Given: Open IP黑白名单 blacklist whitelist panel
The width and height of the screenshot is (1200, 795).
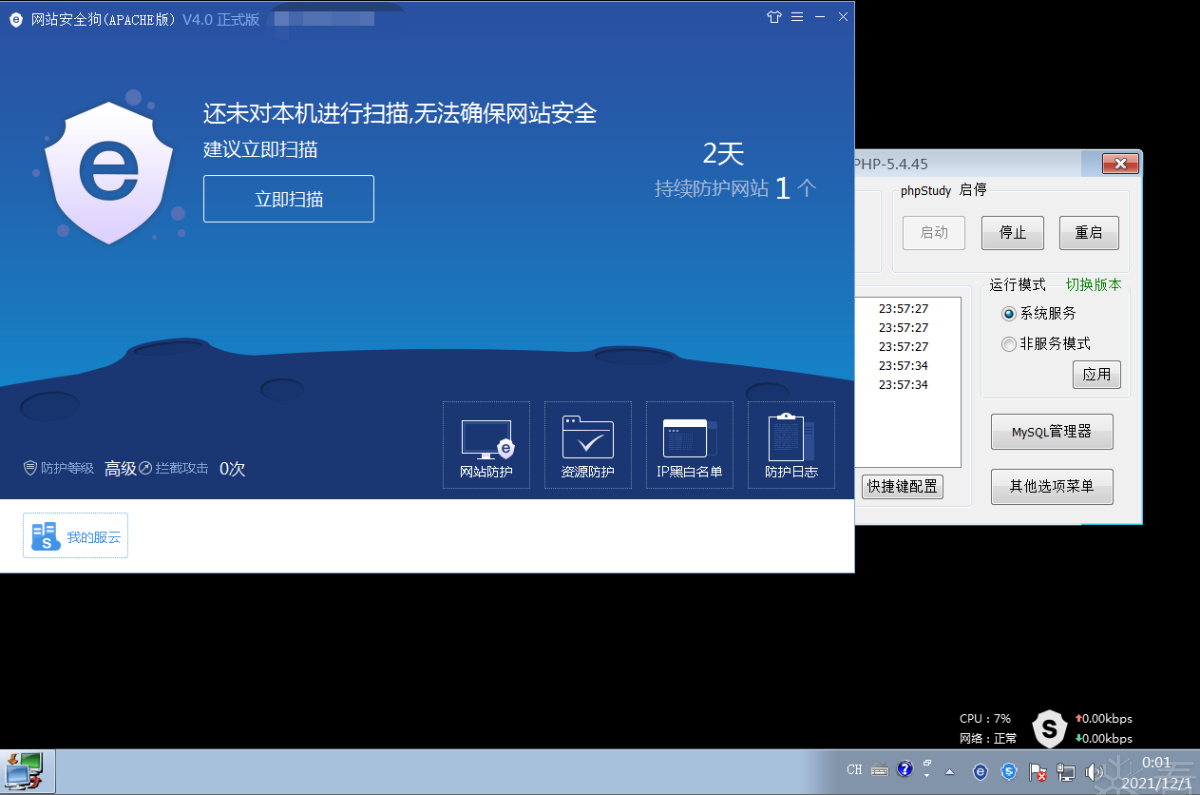Looking at the screenshot, I should 690,445.
